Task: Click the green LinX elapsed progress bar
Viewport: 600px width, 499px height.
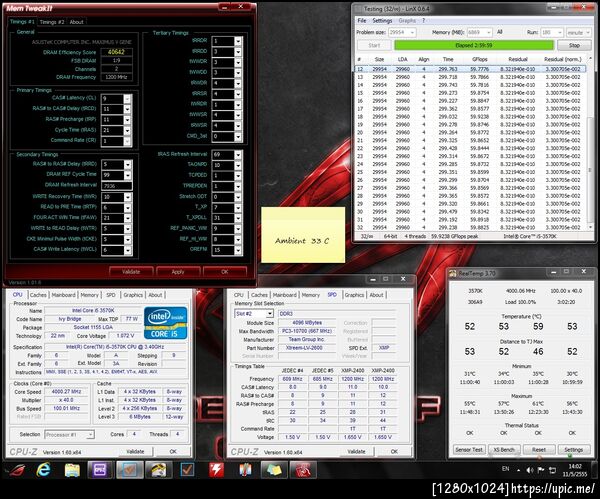Action: tap(474, 45)
